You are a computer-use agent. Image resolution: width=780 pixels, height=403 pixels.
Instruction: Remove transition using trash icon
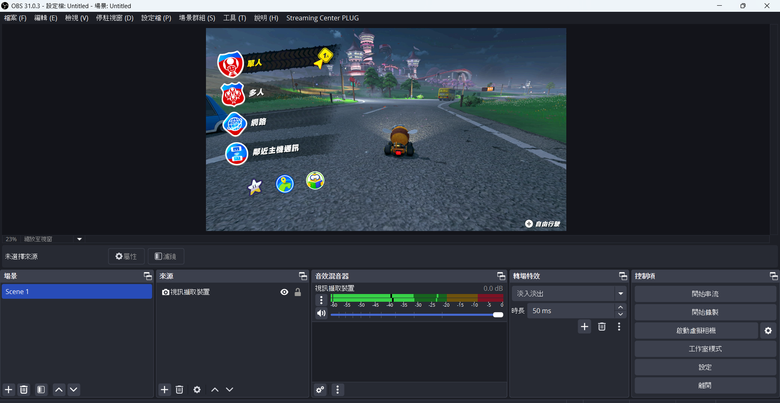pos(602,327)
